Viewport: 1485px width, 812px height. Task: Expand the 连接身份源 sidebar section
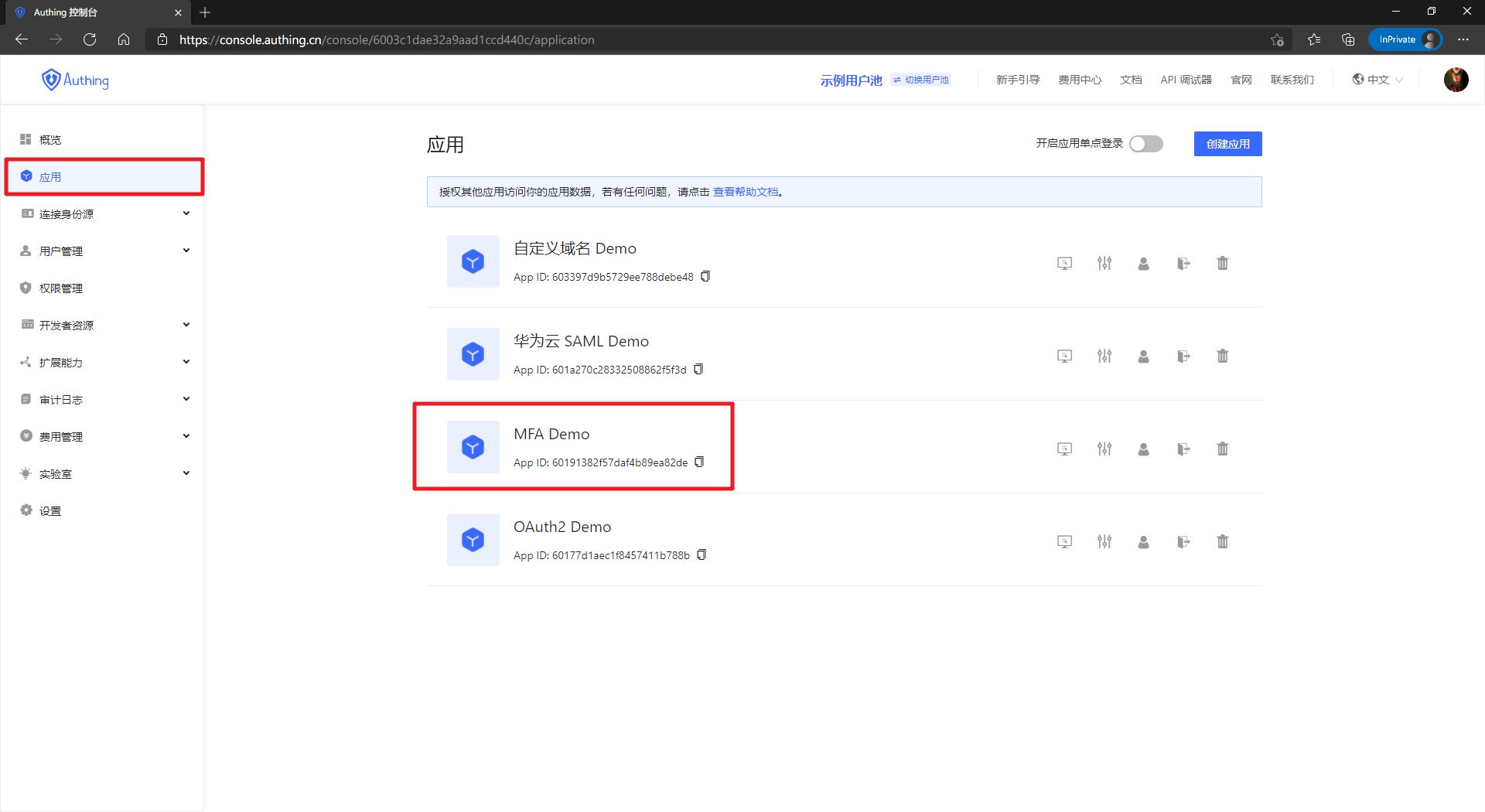click(x=104, y=214)
